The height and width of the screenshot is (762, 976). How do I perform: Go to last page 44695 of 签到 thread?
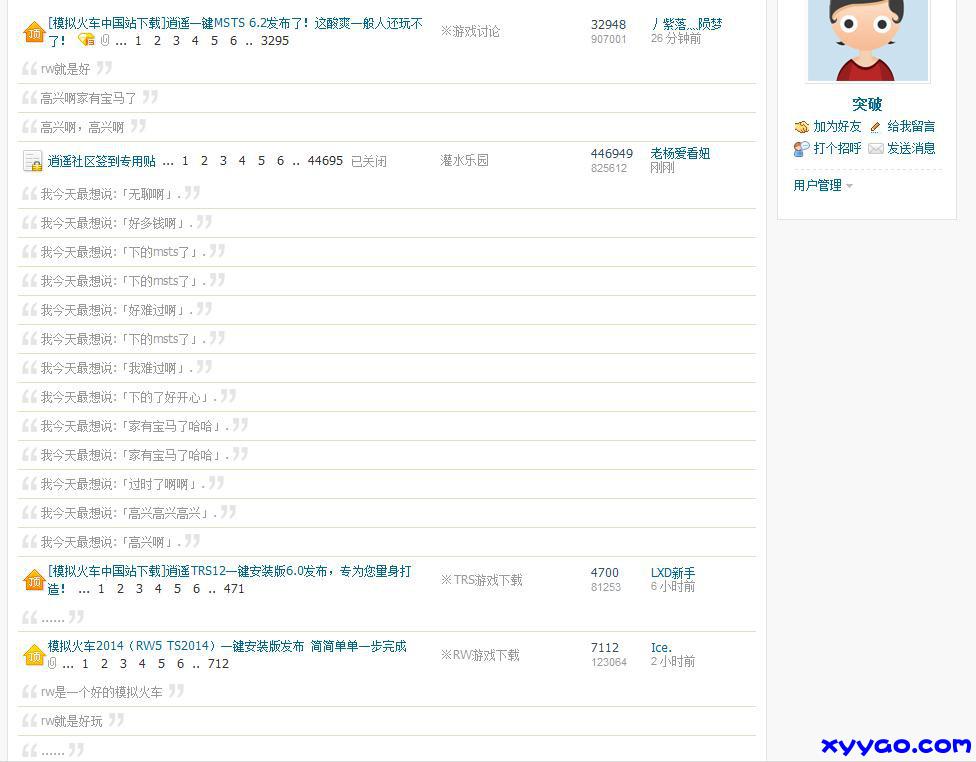(325, 161)
